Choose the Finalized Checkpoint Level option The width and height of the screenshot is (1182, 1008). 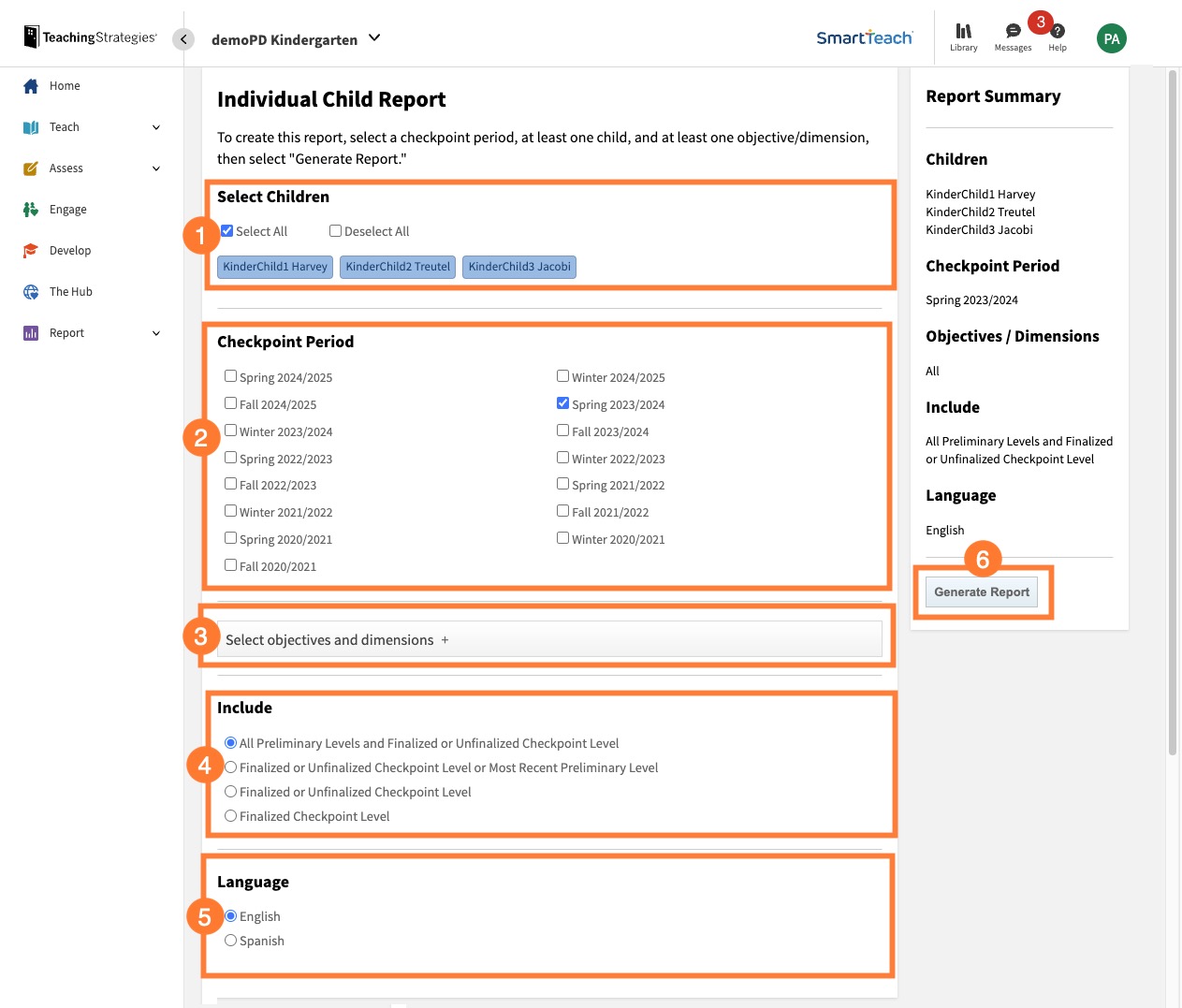click(230, 816)
